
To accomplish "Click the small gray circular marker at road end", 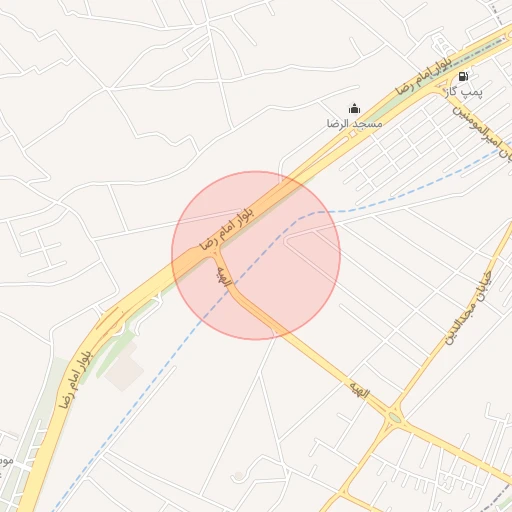I will point(238,476).
